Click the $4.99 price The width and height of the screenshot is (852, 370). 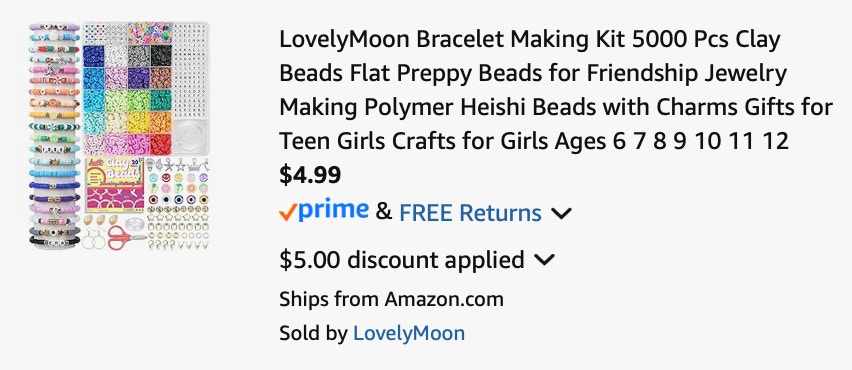click(x=310, y=175)
